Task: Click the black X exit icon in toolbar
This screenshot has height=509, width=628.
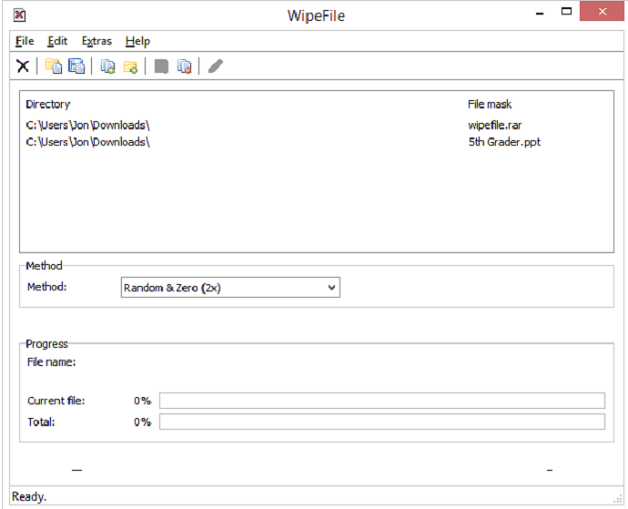Action: tap(23, 66)
